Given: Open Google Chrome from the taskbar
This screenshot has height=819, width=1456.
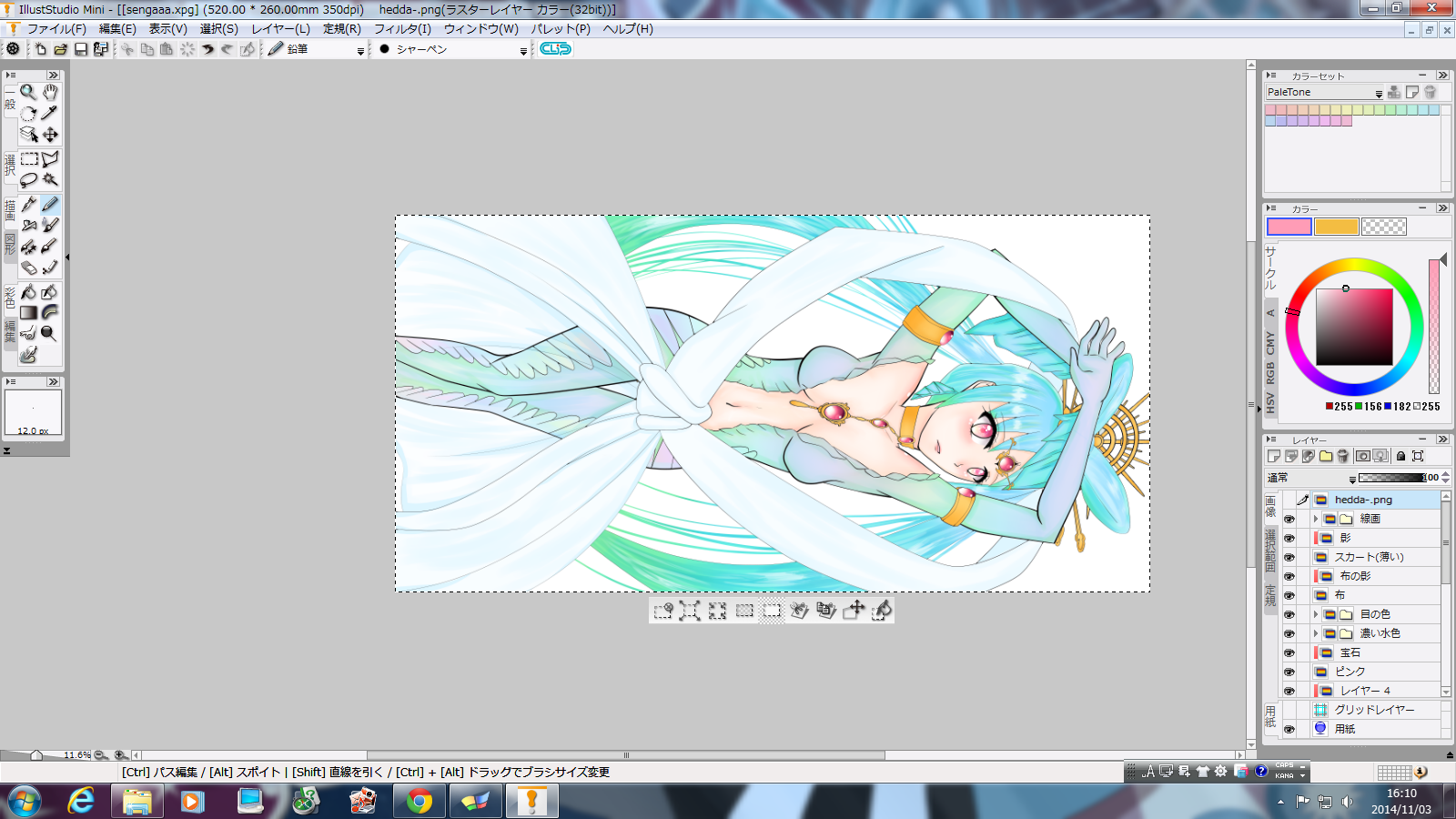Looking at the screenshot, I should tap(420, 801).
